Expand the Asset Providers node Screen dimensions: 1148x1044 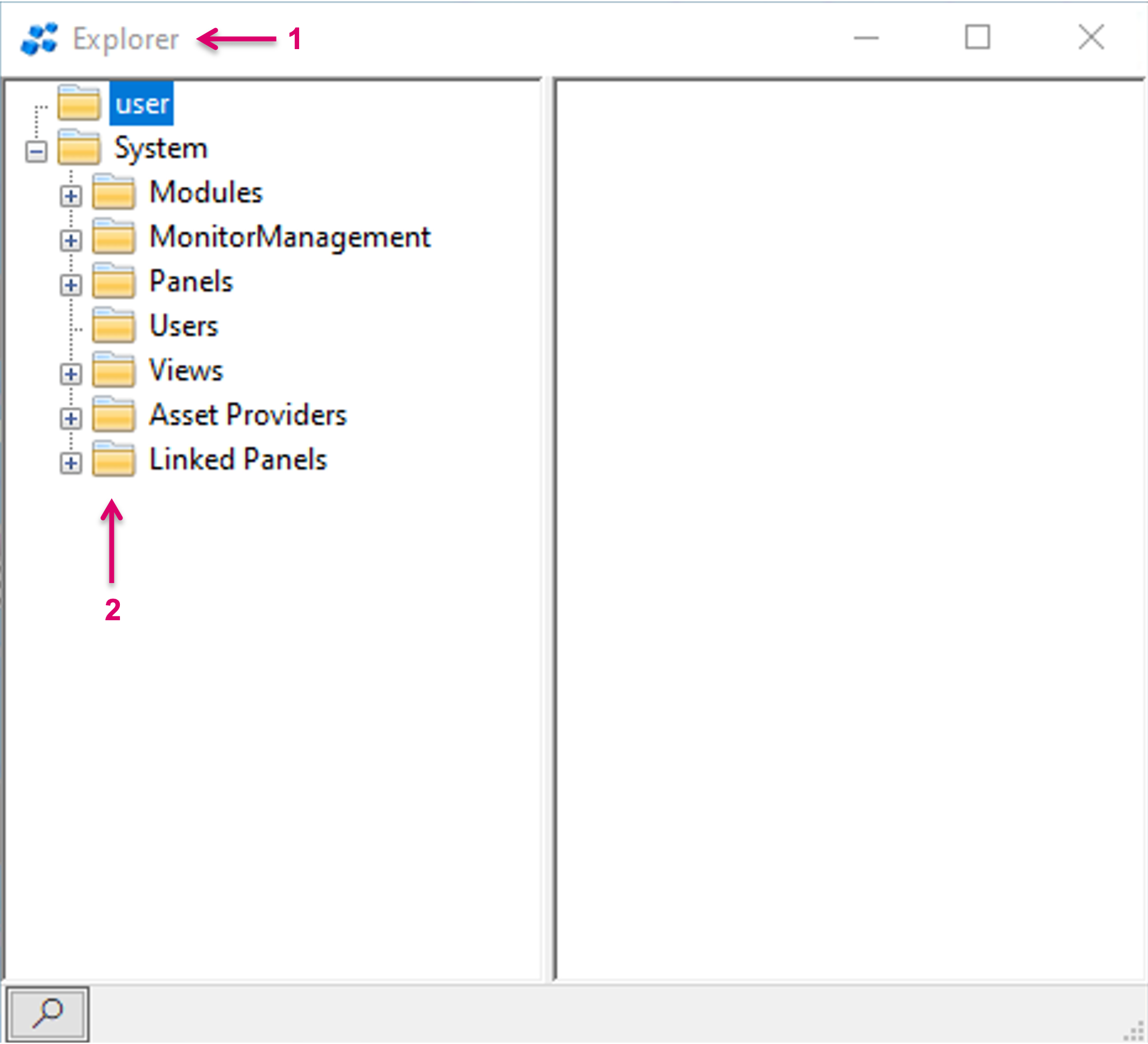(71, 419)
